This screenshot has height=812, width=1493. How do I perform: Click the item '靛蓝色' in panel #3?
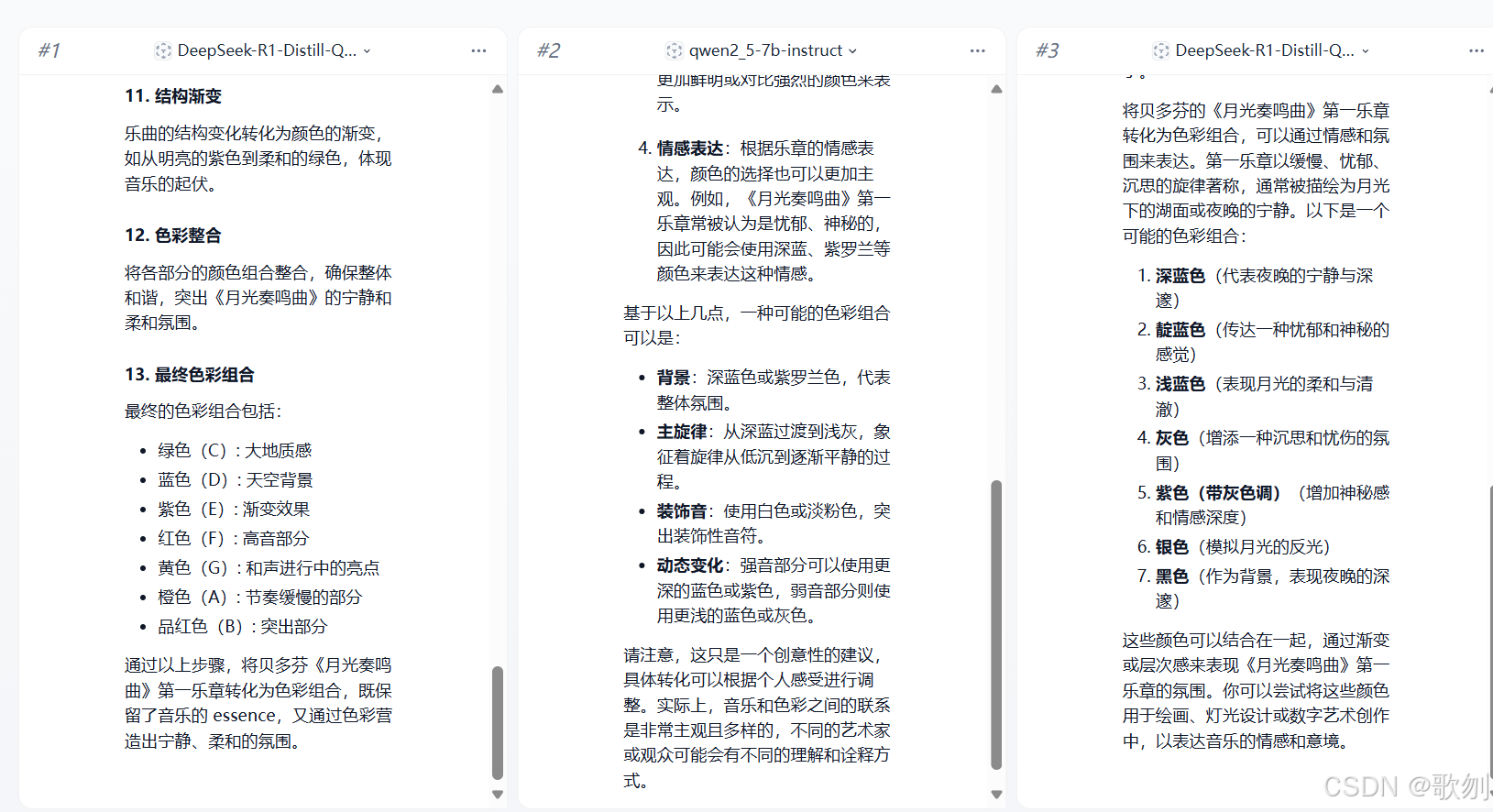tap(1180, 330)
